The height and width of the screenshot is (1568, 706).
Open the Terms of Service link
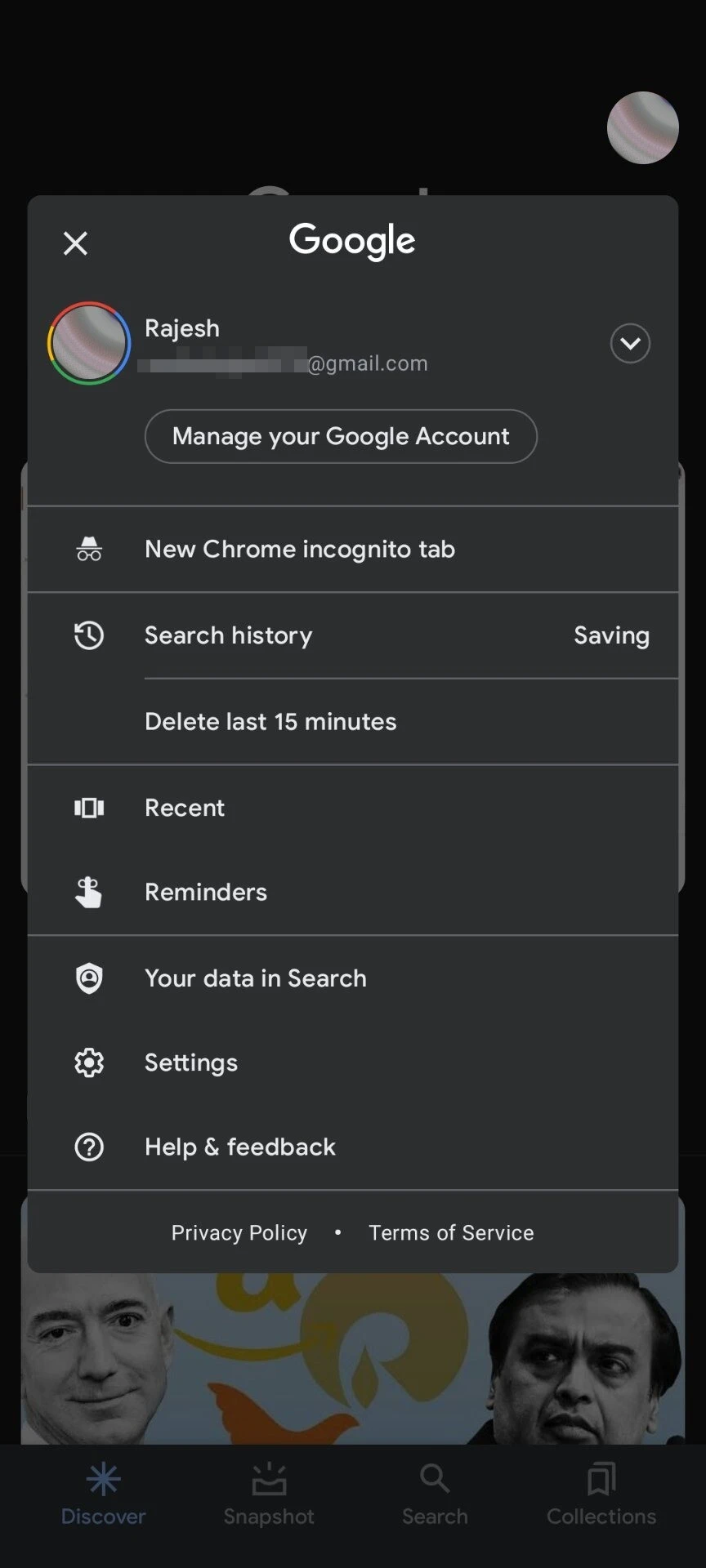coord(451,1232)
